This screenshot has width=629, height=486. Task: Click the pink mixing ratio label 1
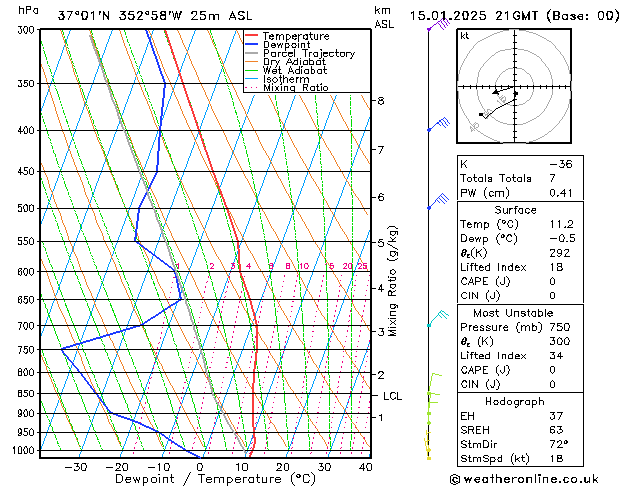(178, 266)
